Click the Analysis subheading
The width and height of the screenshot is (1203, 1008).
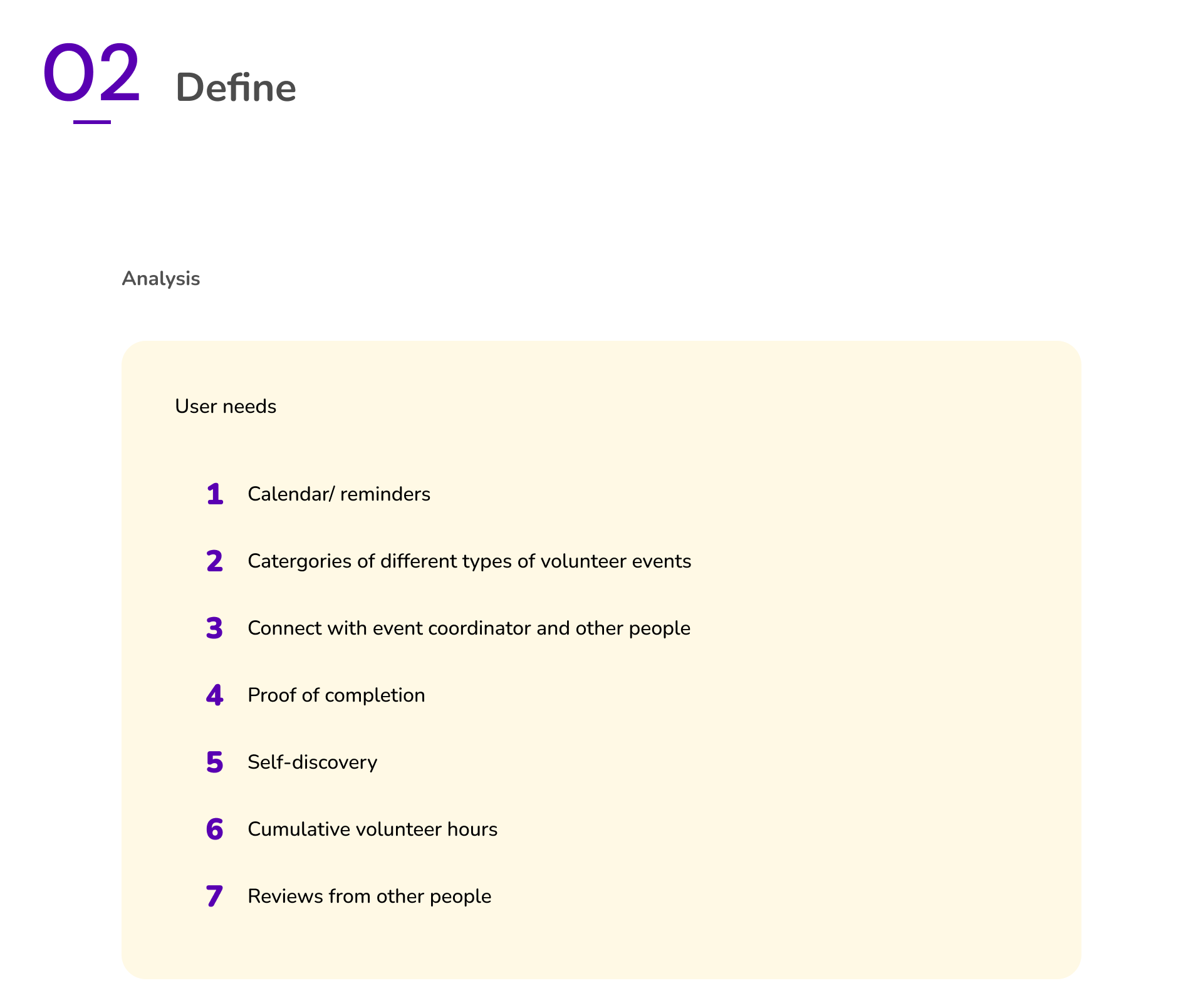161,279
